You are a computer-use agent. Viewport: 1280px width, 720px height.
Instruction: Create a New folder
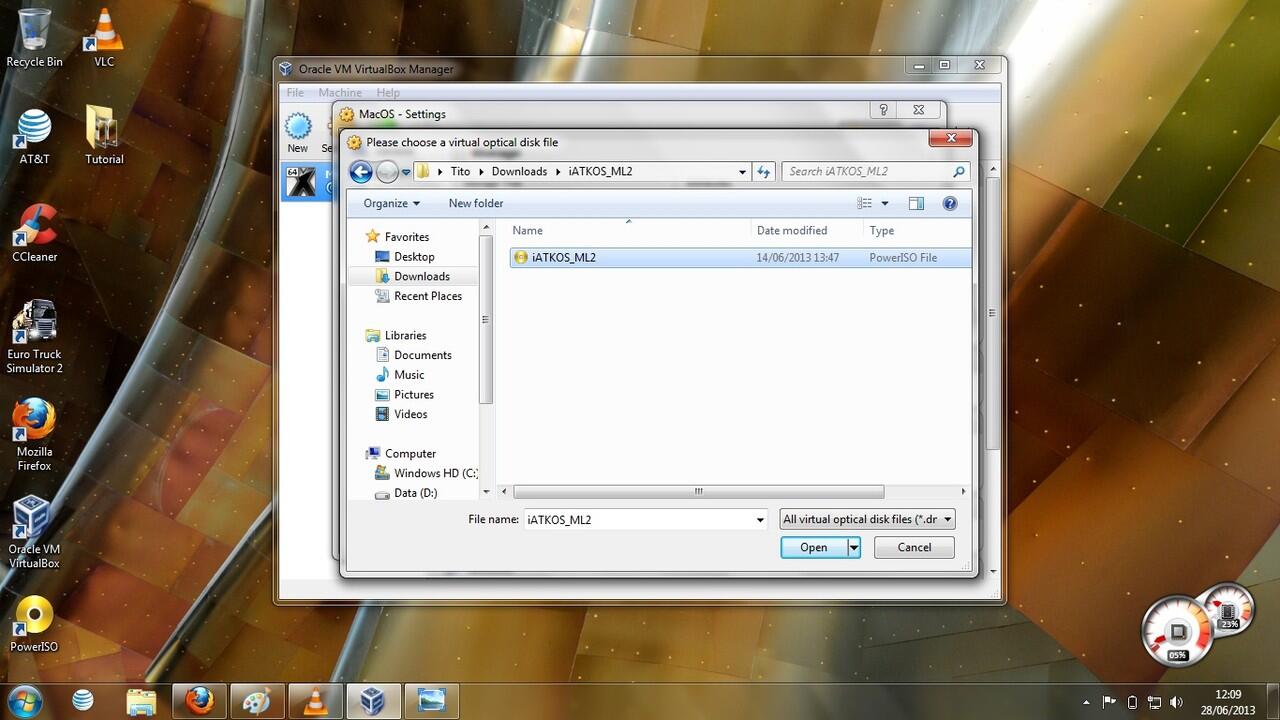pos(476,203)
